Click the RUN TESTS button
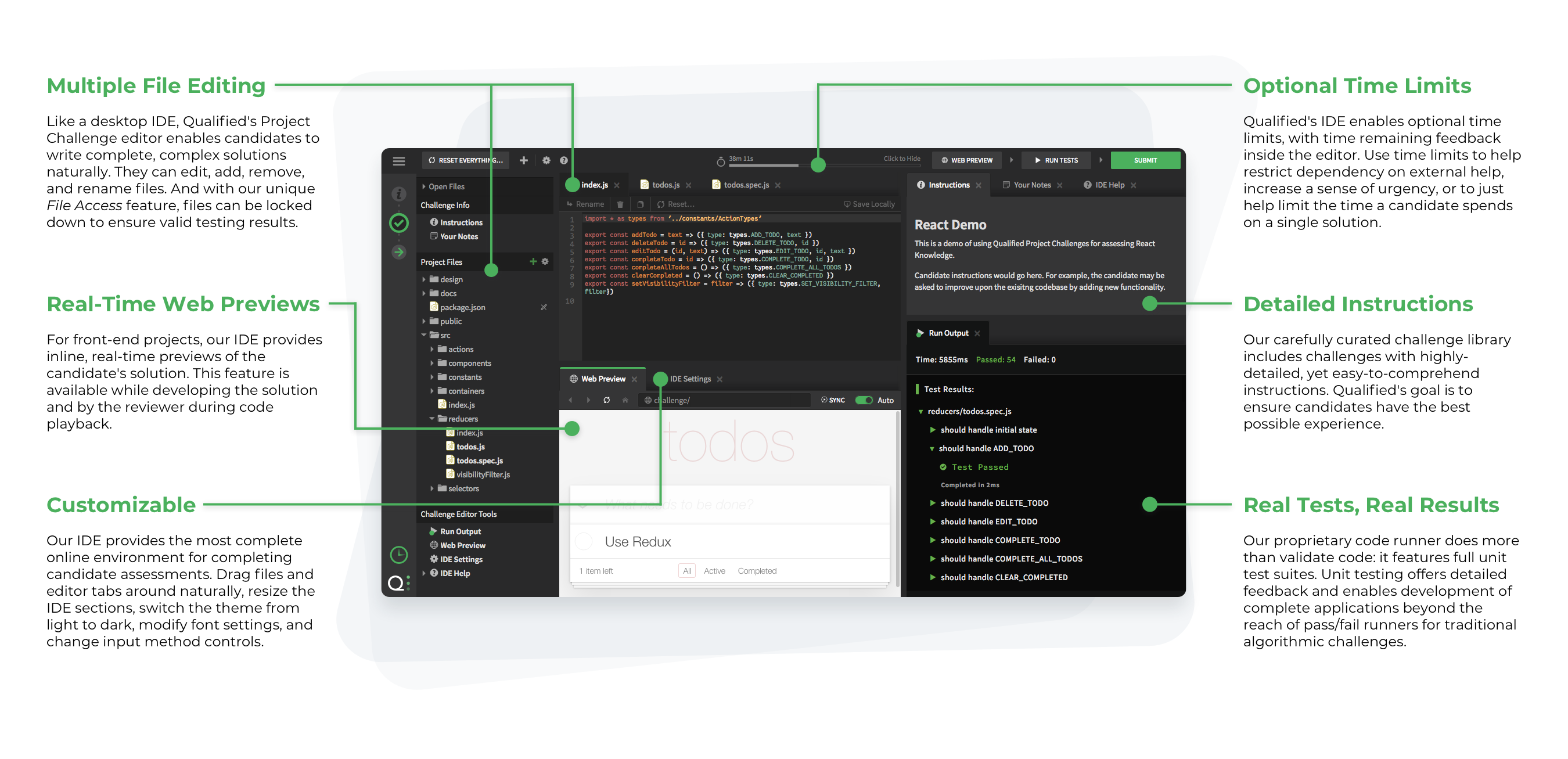The image size is (1568, 759). point(1056,161)
